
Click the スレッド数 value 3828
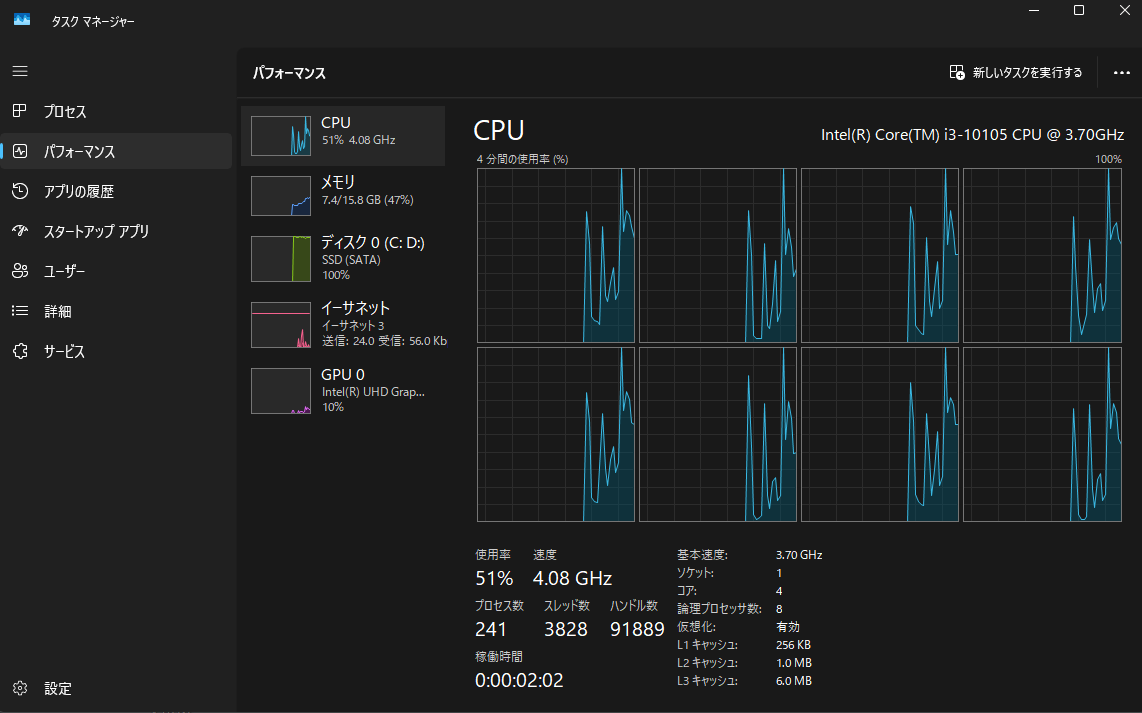click(566, 629)
